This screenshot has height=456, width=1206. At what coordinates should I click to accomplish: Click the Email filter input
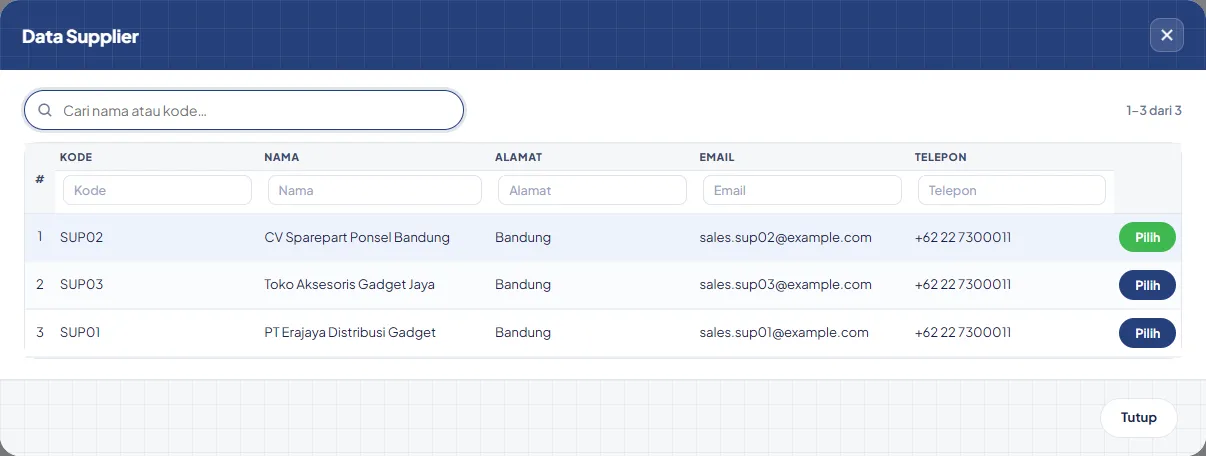[802, 190]
